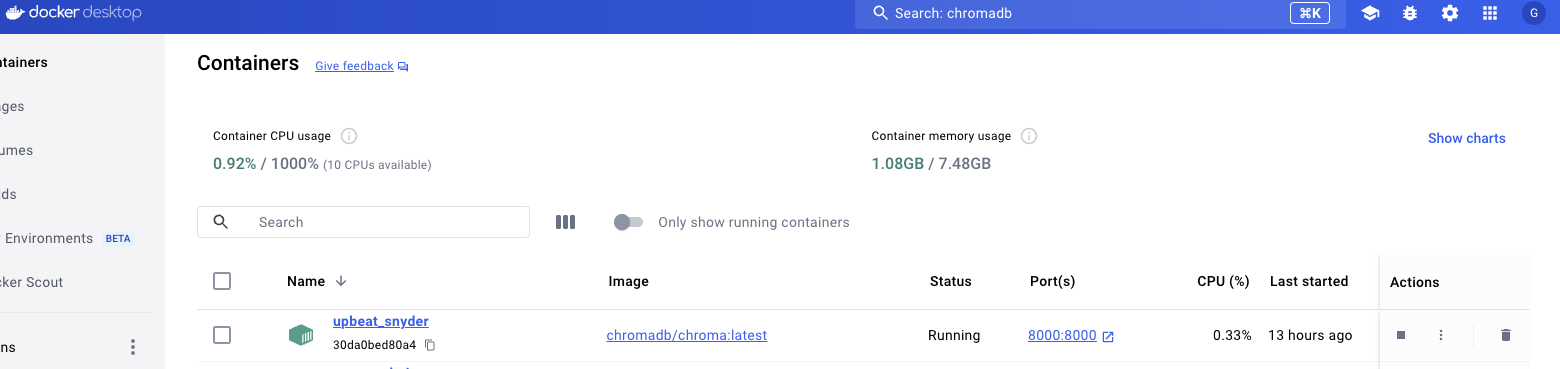The width and height of the screenshot is (1560, 369).
Task: Click the Status column header
Action: tap(950, 281)
